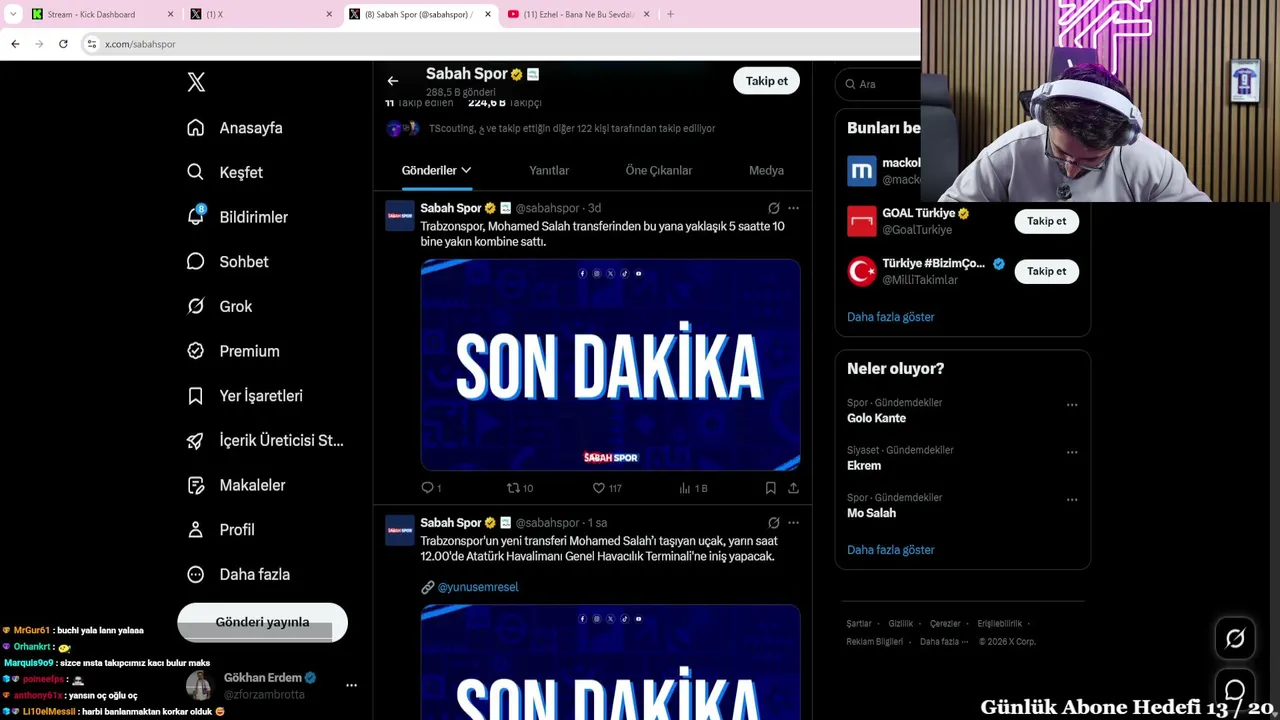Image resolution: width=1280 pixels, height=720 pixels.
Task: Open Sohbet messages in sidebar
Action: point(227,262)
